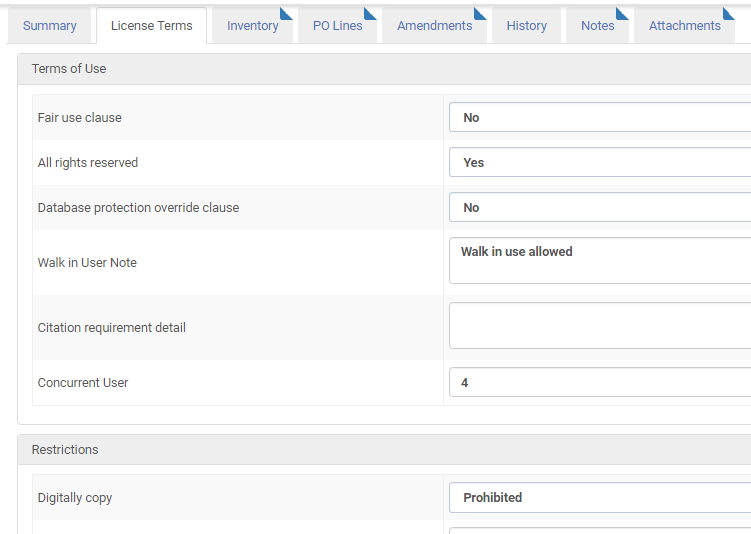Click the dropdown below Digitally copy
This screenshot has width=751, height=534.
tap(600, 530)
